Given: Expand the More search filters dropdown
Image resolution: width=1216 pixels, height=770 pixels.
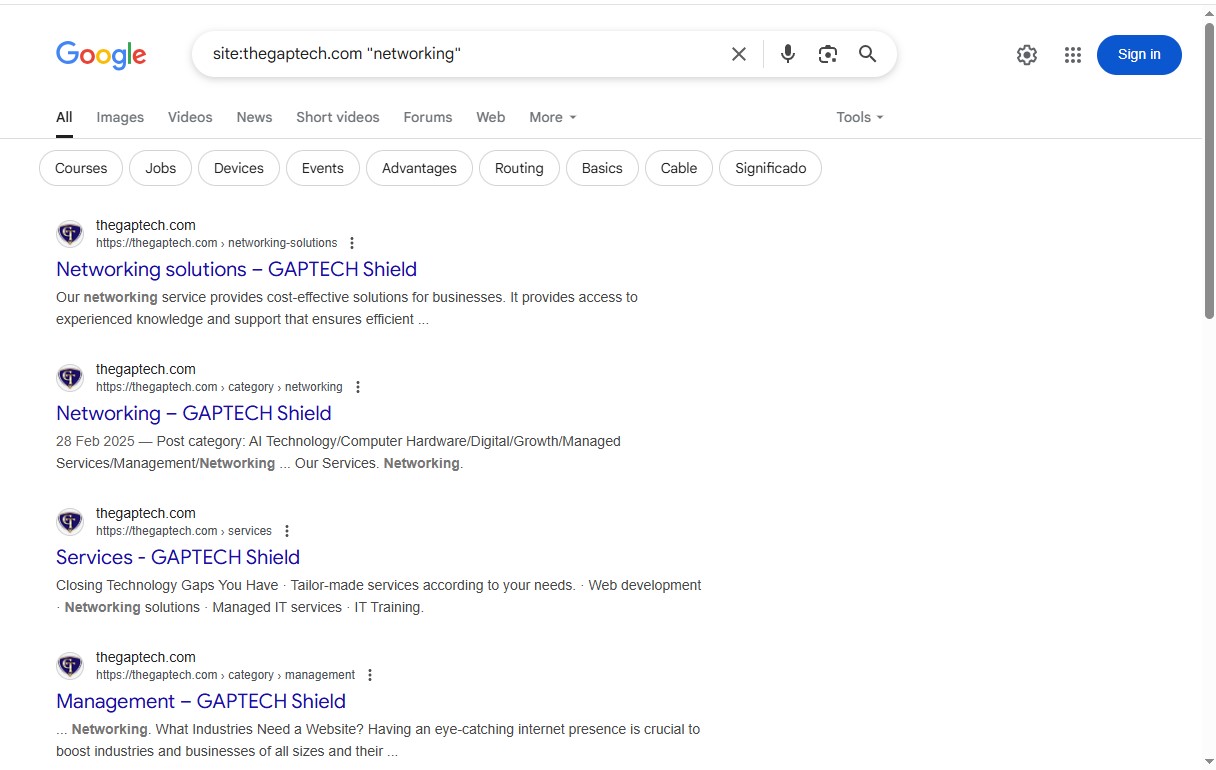Looking at the screenshot, I should (x=553, y=117).
